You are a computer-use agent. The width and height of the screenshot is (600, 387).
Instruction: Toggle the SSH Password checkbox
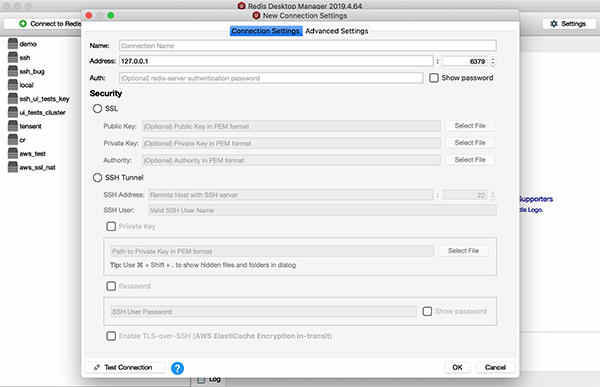pyautogui.click(x=111, y=286)
